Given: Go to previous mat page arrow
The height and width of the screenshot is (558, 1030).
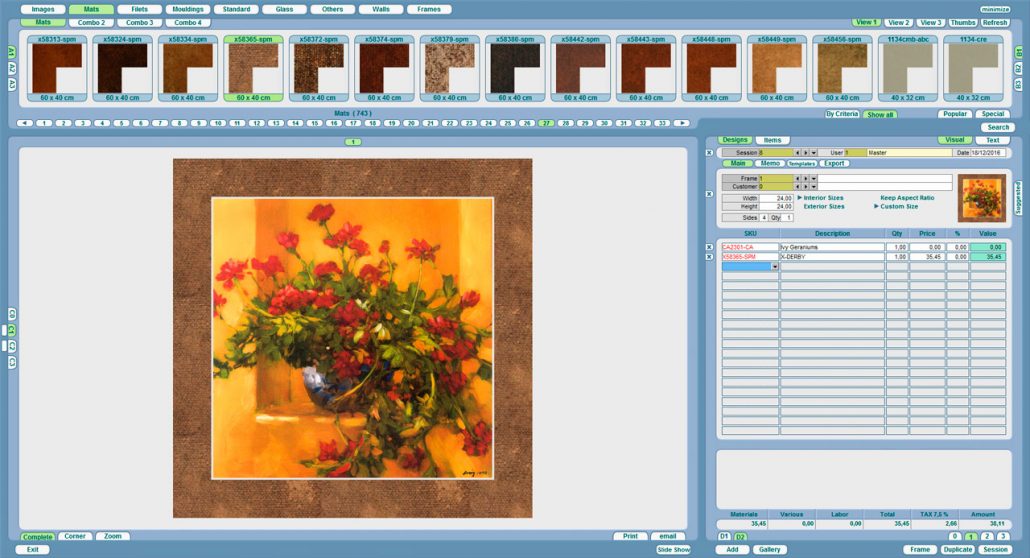Looking at the screenshot, I should pos(24,123).
